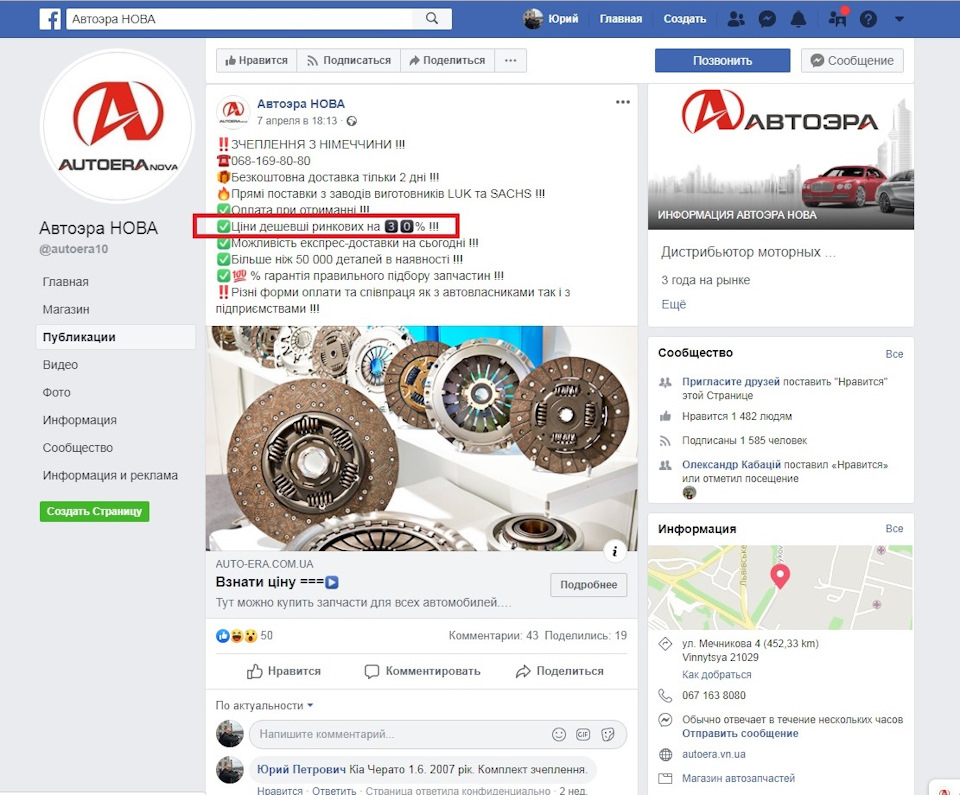Click the blue like reaction icon
The image size is (960, 795).
click(223, 636)
